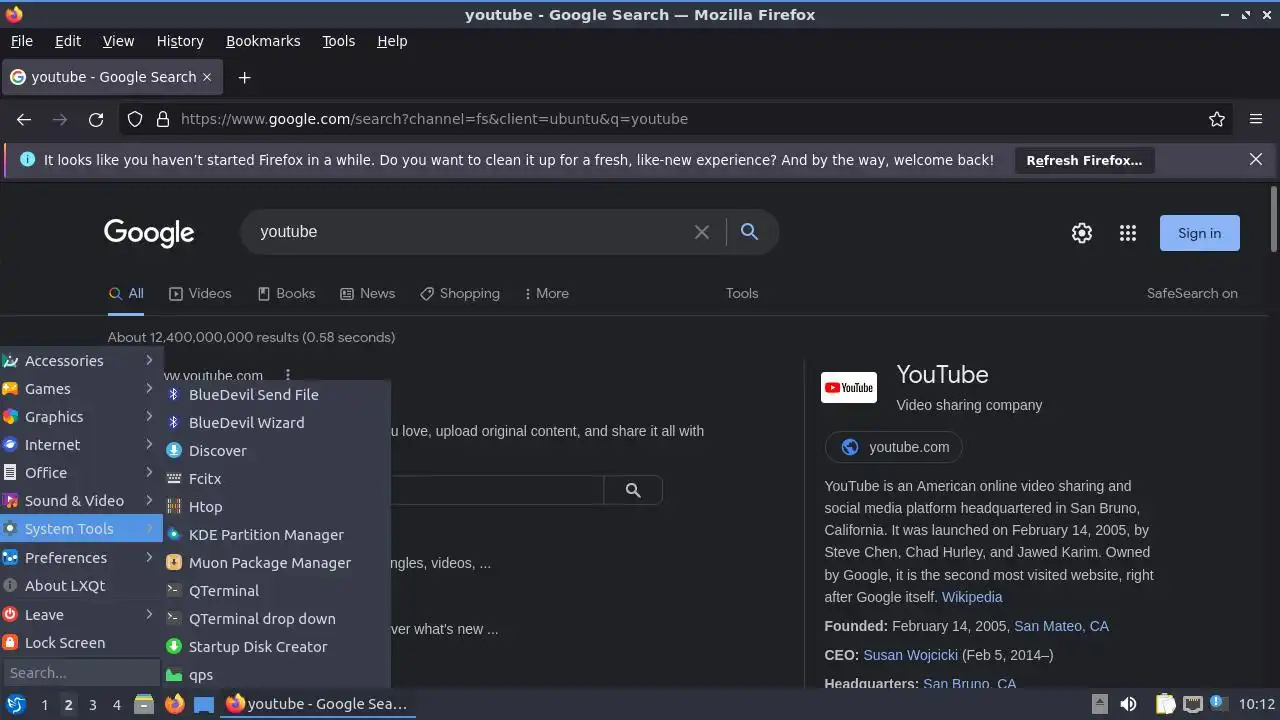Click the tracking protection shield icon

[x=135, y=119]
